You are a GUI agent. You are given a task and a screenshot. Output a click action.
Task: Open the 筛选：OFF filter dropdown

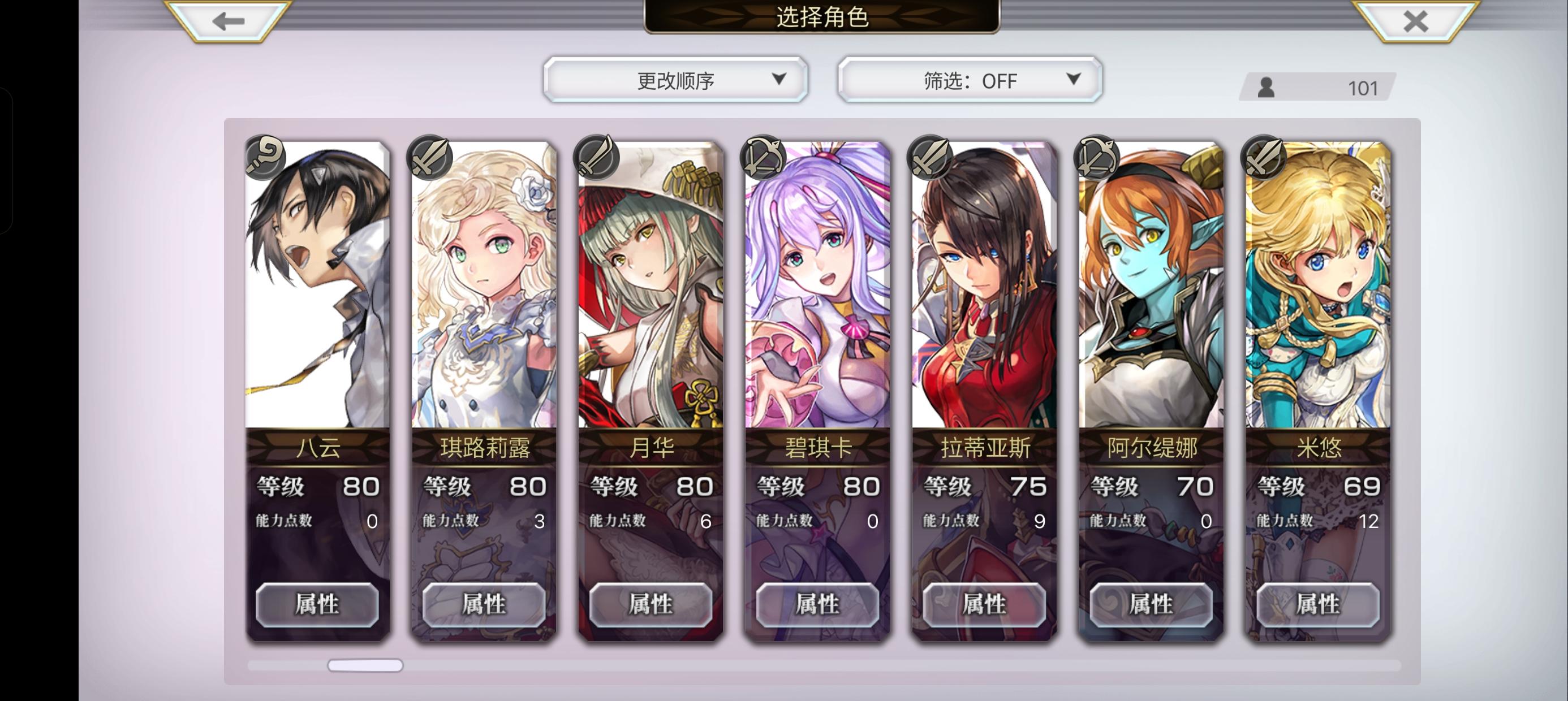click(x=970, y=80)
